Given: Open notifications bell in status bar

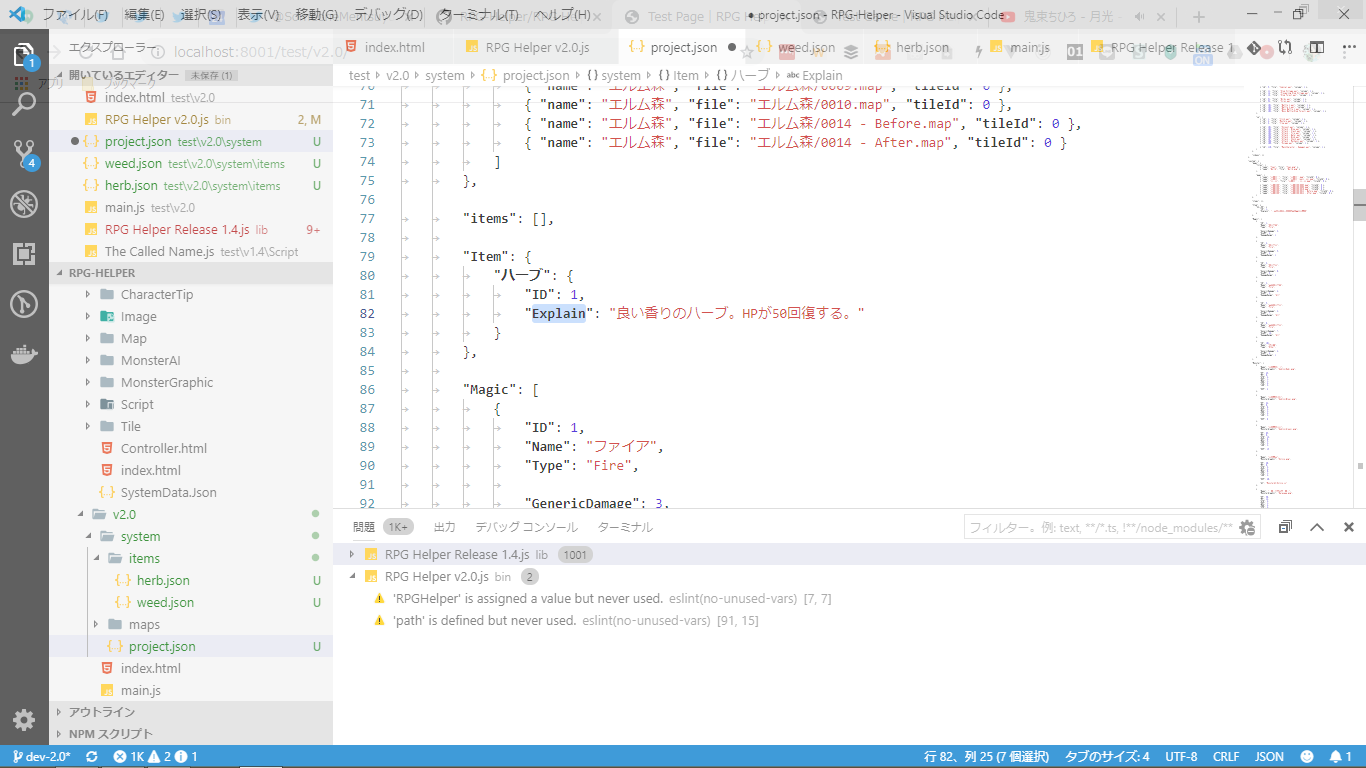Looking at the screenshot, I should click(1336, 757).
